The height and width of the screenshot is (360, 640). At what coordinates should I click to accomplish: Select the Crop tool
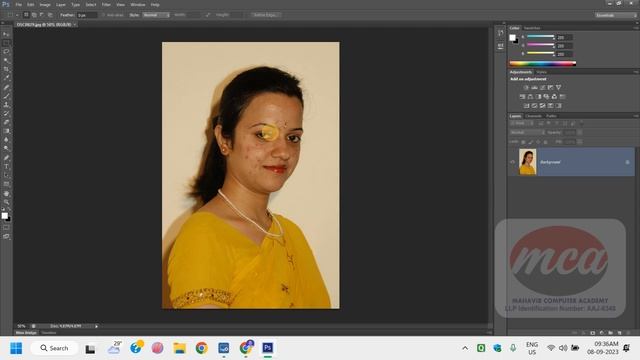[6, 69]
